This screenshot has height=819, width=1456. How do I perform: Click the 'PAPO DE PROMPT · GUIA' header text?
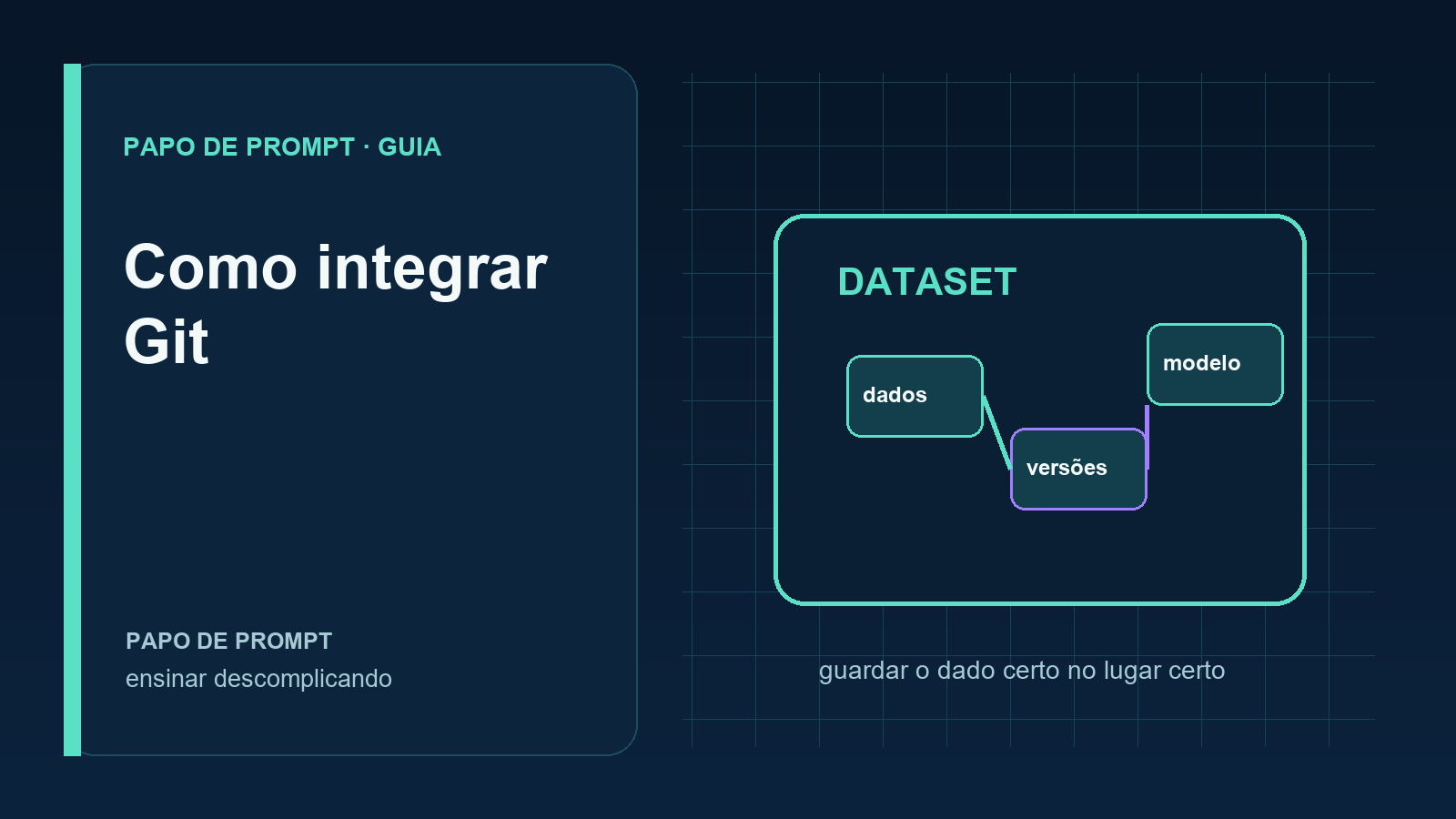[x=282, y=147]
